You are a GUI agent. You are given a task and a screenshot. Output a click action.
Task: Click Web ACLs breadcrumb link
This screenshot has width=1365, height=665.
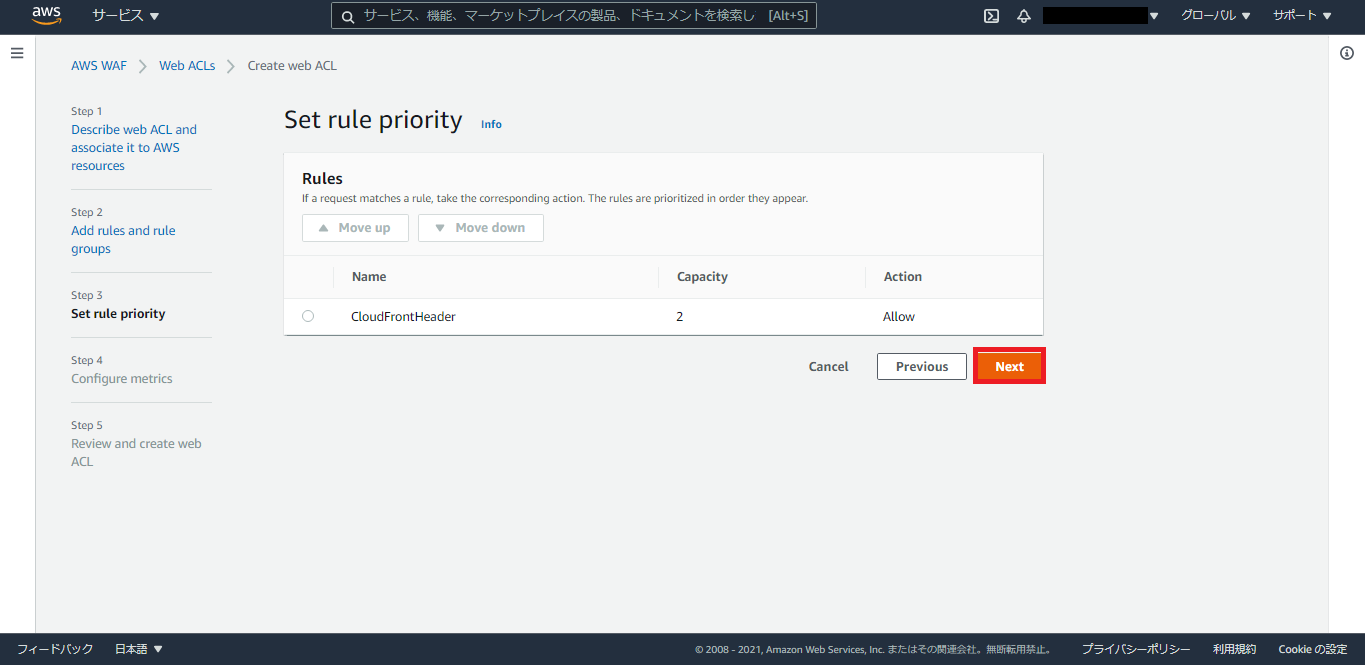[x=187, y=66]
